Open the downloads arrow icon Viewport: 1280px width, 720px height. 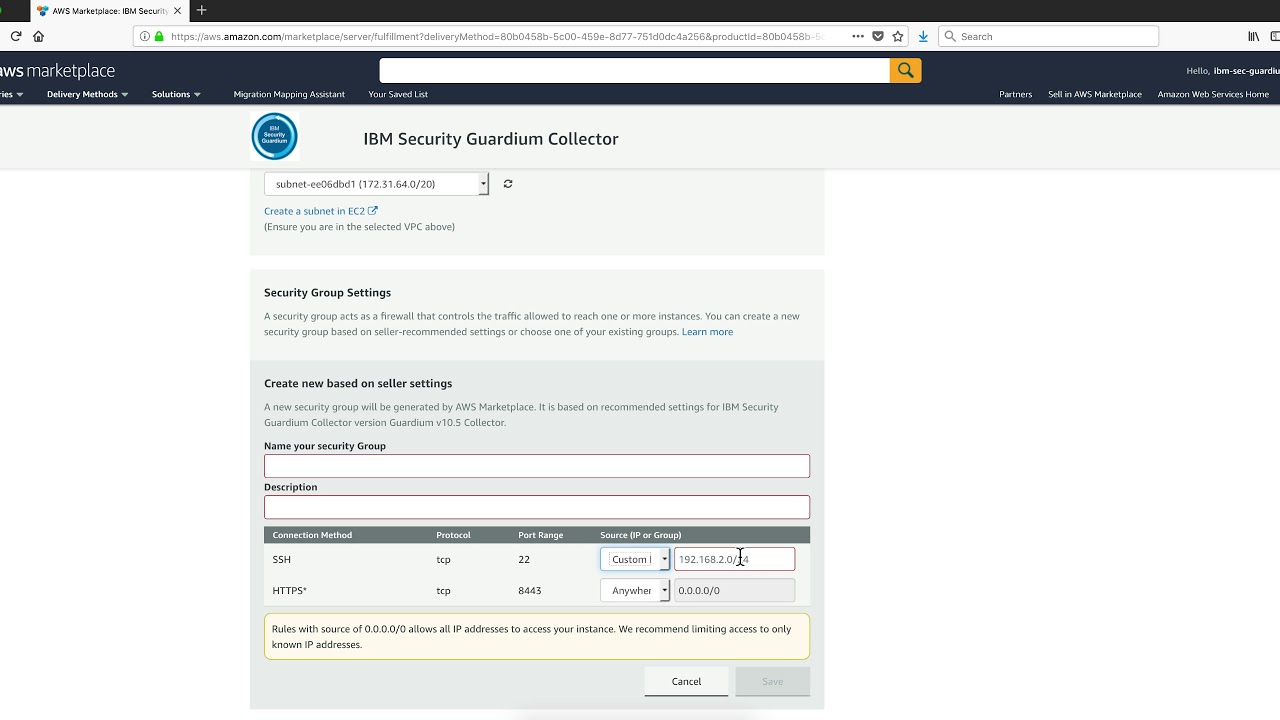tap(923, 36)
